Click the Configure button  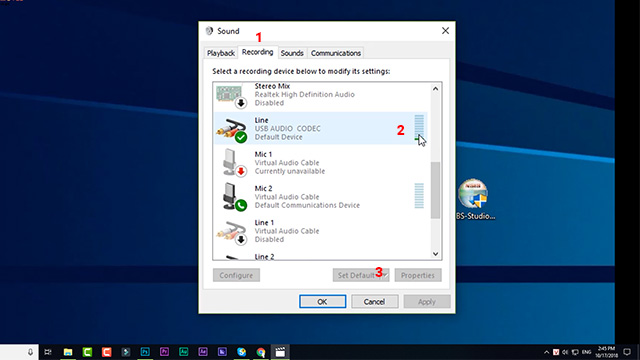236,275
